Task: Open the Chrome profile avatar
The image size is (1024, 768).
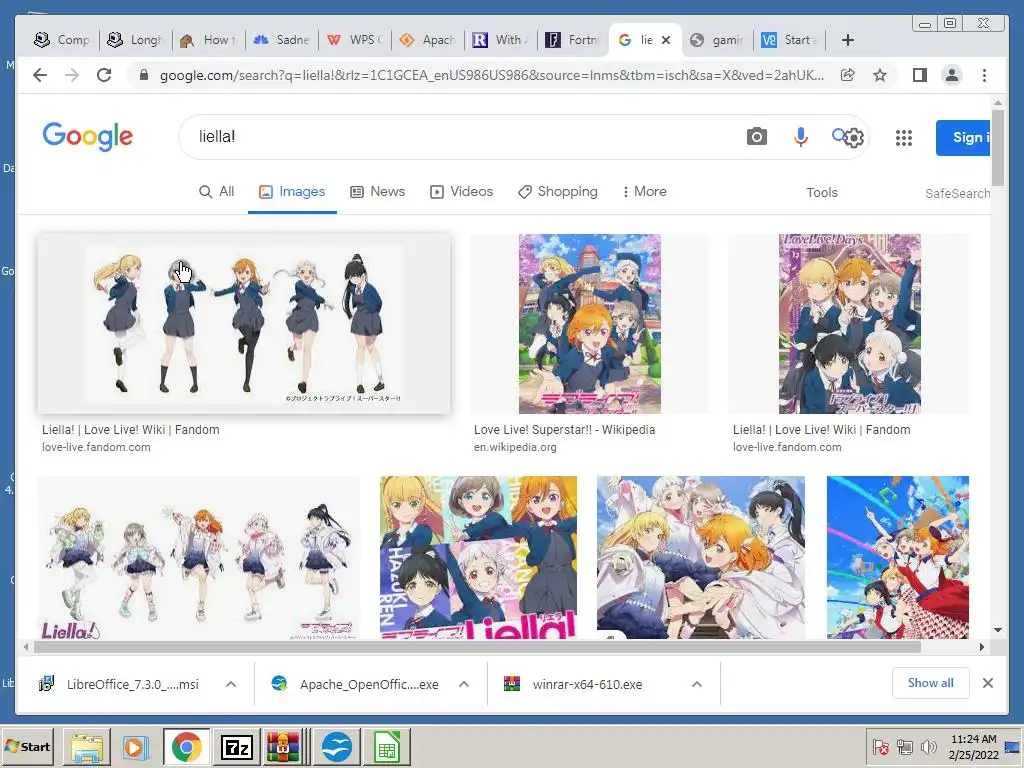Action: tap(952, 75)
